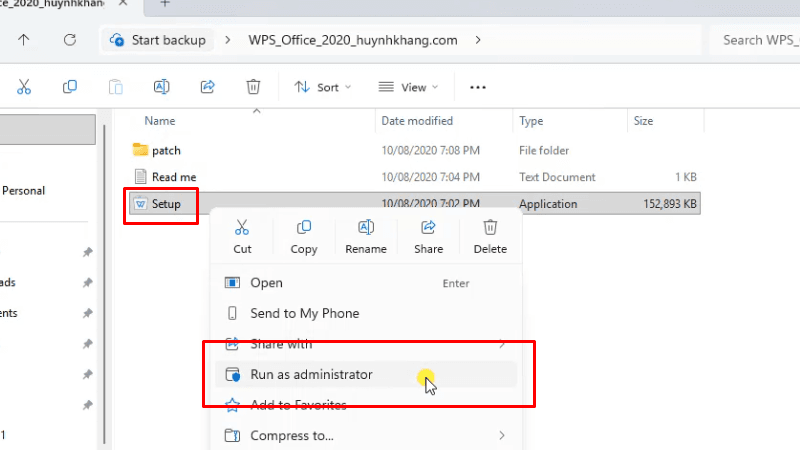The width and height of the screenshot is (800, 450).
Task: Click the Copy icon in context menu
Action: [304, 228]
